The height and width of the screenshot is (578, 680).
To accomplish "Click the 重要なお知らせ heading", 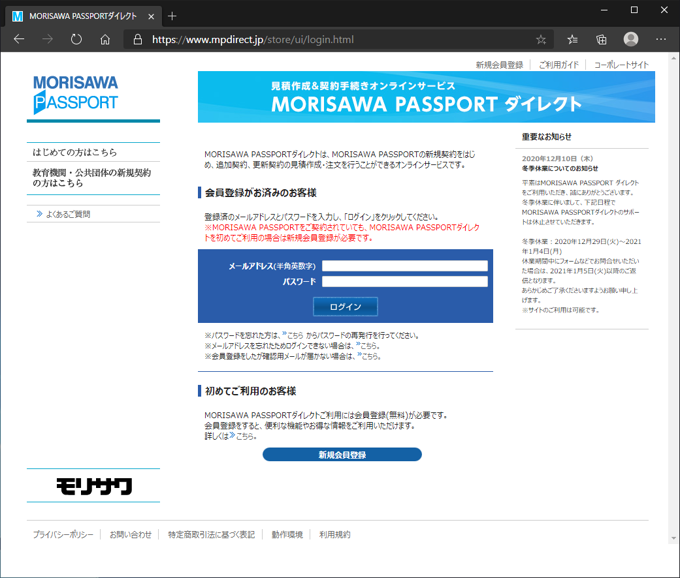I will pyautogui.click(x=546, y=137).
